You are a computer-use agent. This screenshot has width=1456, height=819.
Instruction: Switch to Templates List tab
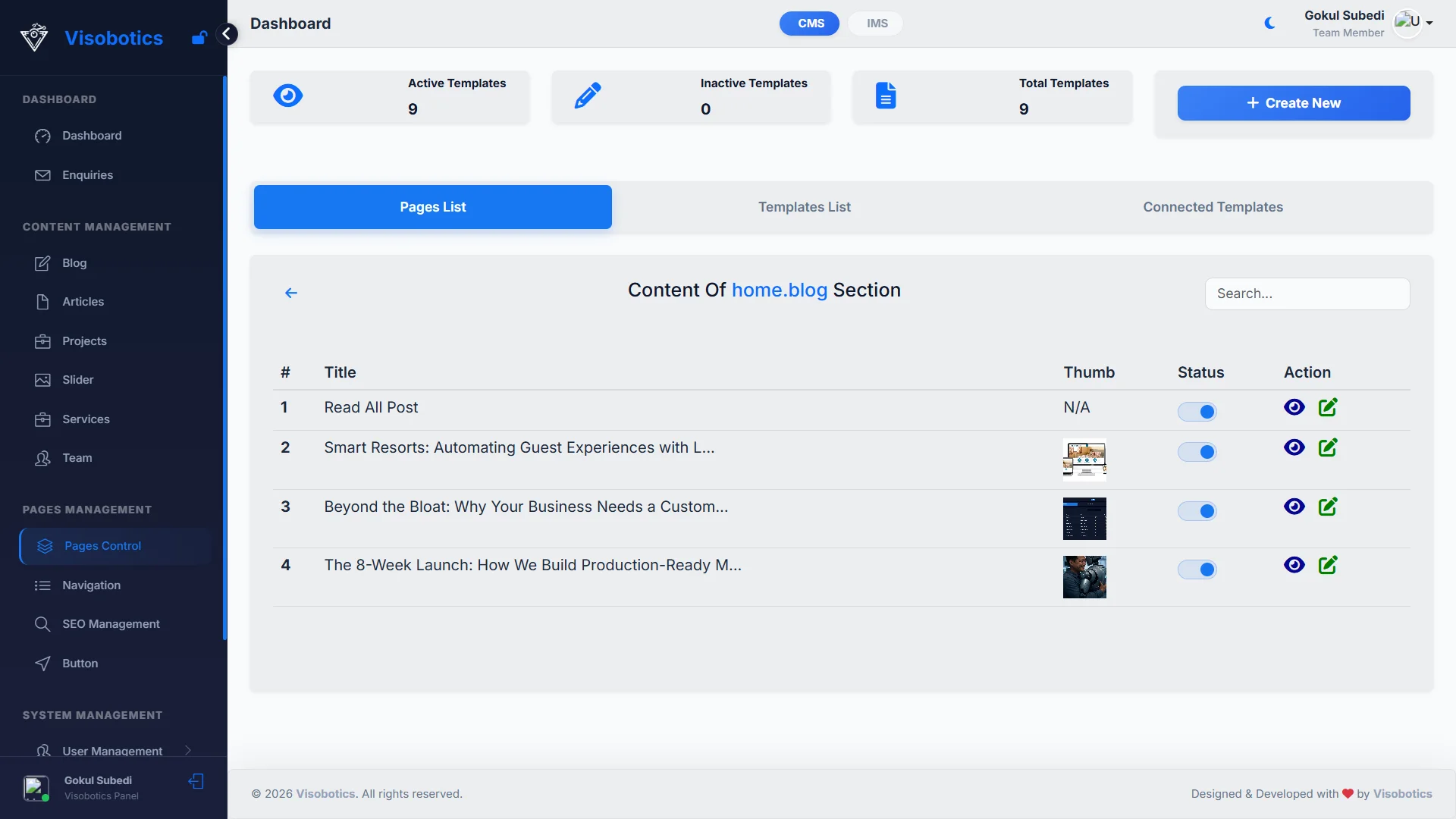click(804, 207)
